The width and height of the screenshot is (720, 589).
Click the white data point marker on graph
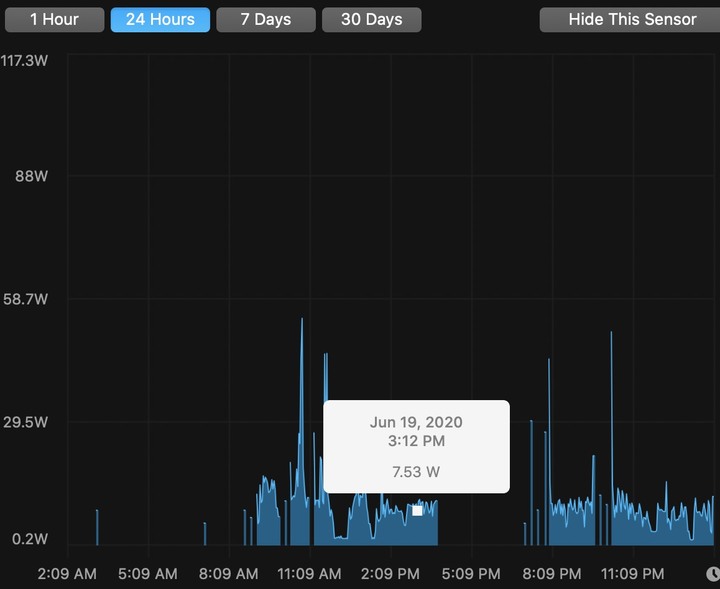417,510
